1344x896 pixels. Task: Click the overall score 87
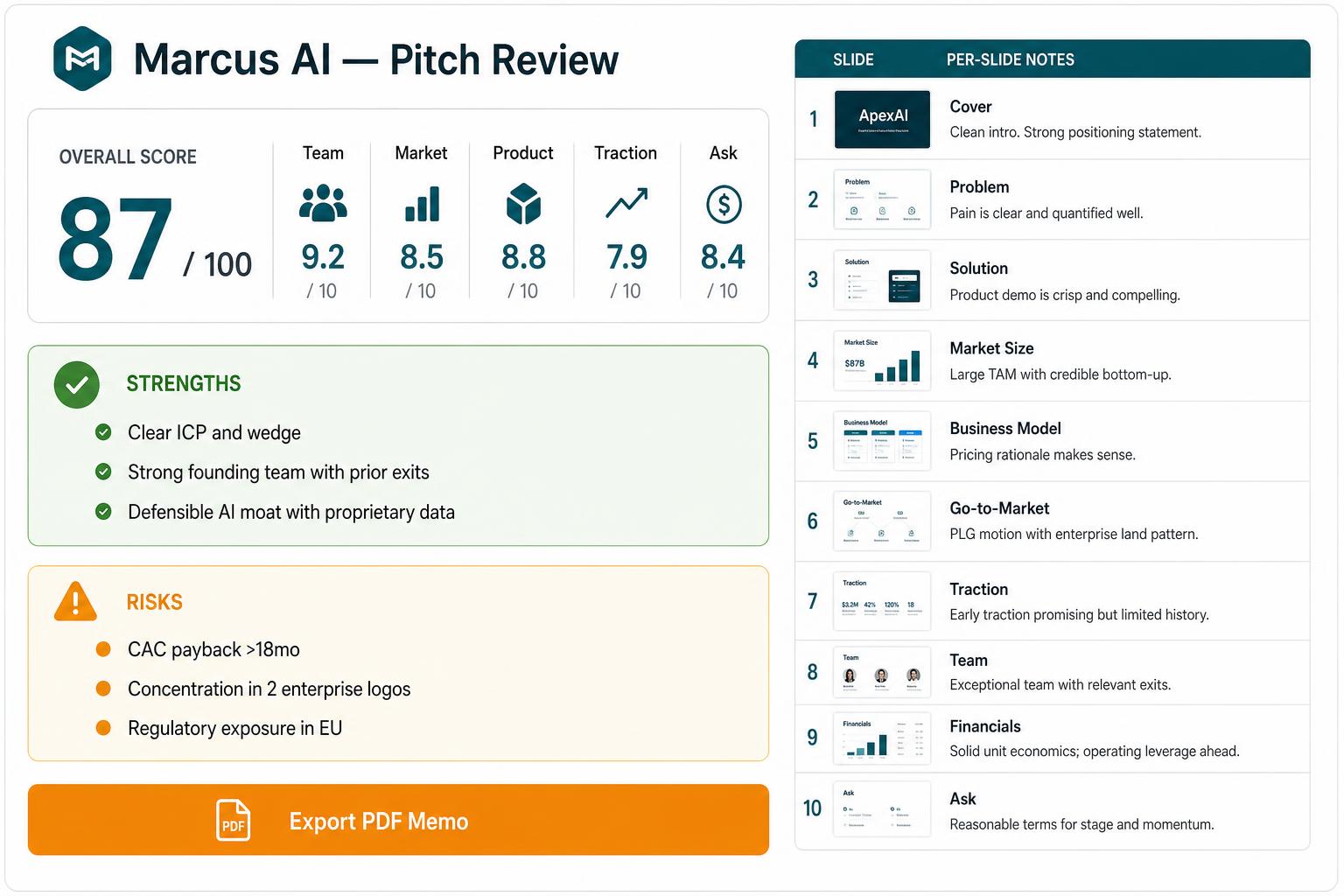(115, 239)
